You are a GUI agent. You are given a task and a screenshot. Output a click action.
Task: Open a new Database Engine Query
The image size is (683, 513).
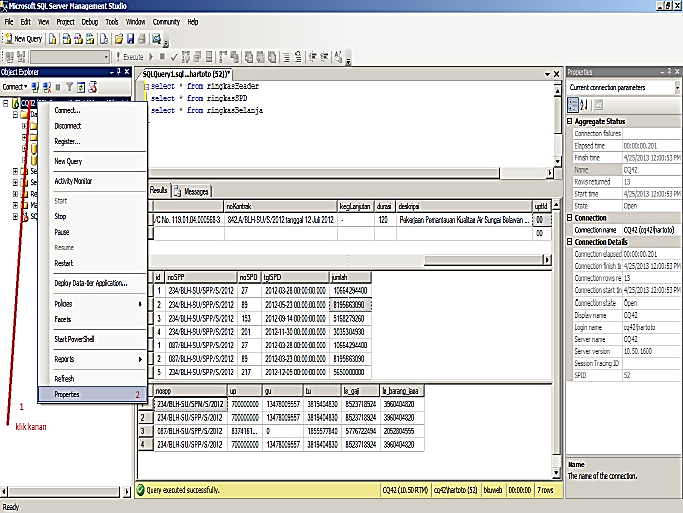[53, 39]
